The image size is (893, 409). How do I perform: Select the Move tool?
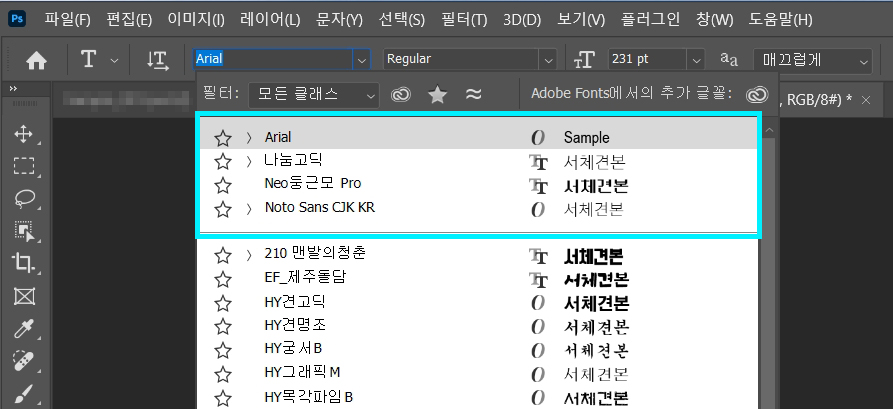pyautogui.click(x=23, y=134)
